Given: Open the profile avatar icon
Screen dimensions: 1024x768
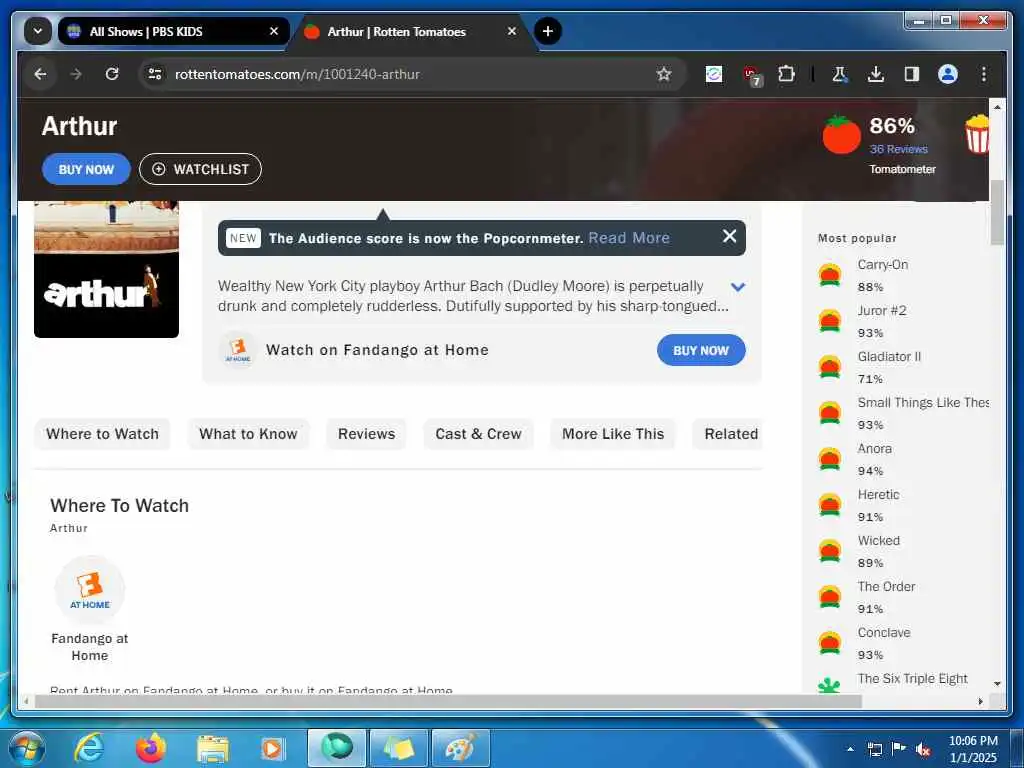Looking at the screenshot, I should coord(948,74).
